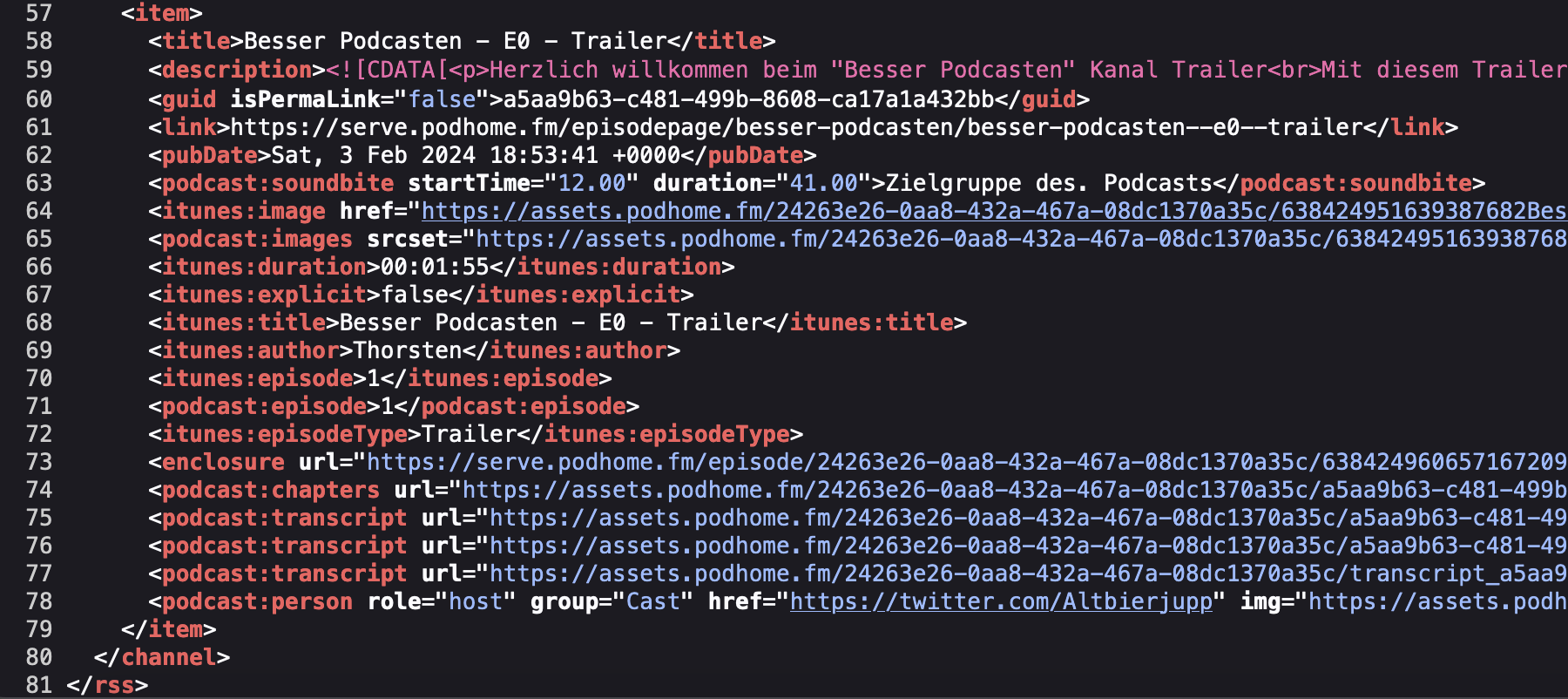Click line number 78
1568x699 pixels.
39,601
